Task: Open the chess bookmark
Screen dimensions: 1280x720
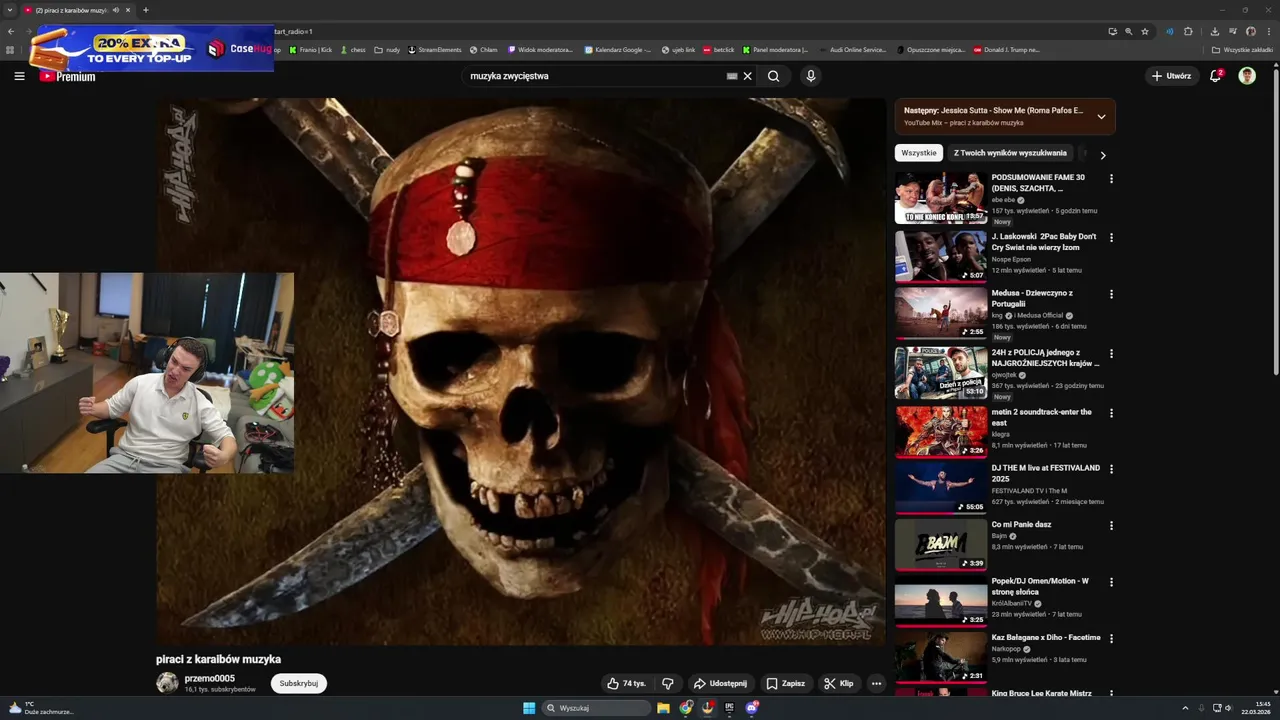Action: pos(353,49)
